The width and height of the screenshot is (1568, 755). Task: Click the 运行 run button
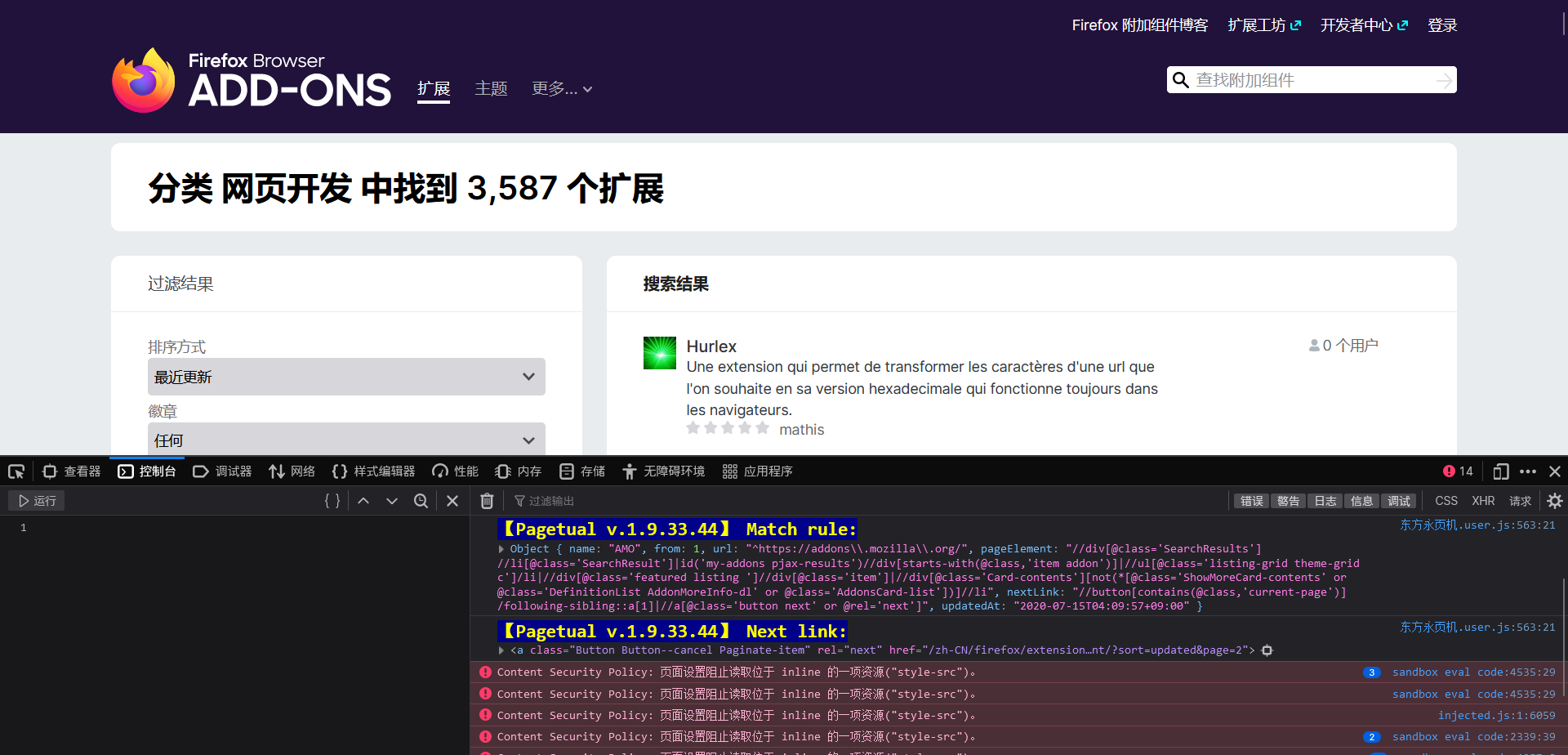pyautogui.click(x=36, y=500)
